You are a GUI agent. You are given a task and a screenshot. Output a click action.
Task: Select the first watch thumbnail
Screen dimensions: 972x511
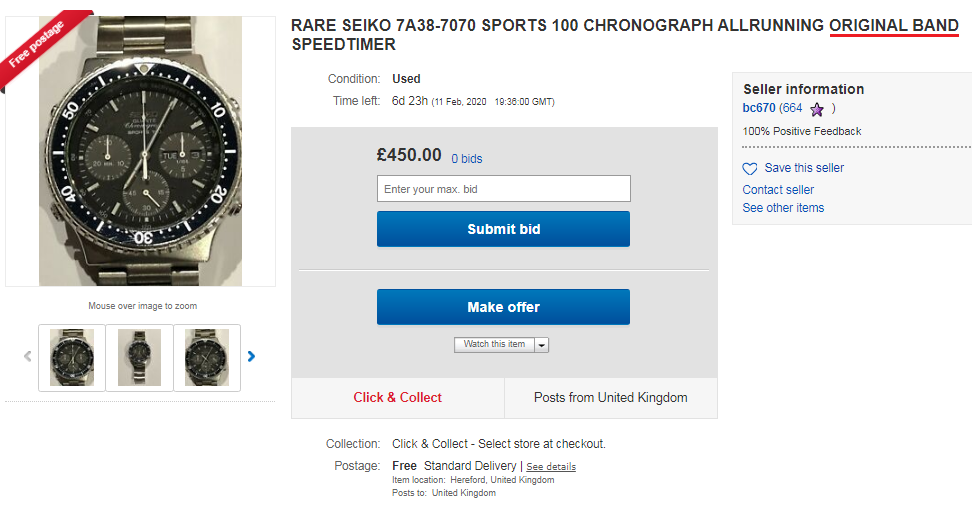72,357
